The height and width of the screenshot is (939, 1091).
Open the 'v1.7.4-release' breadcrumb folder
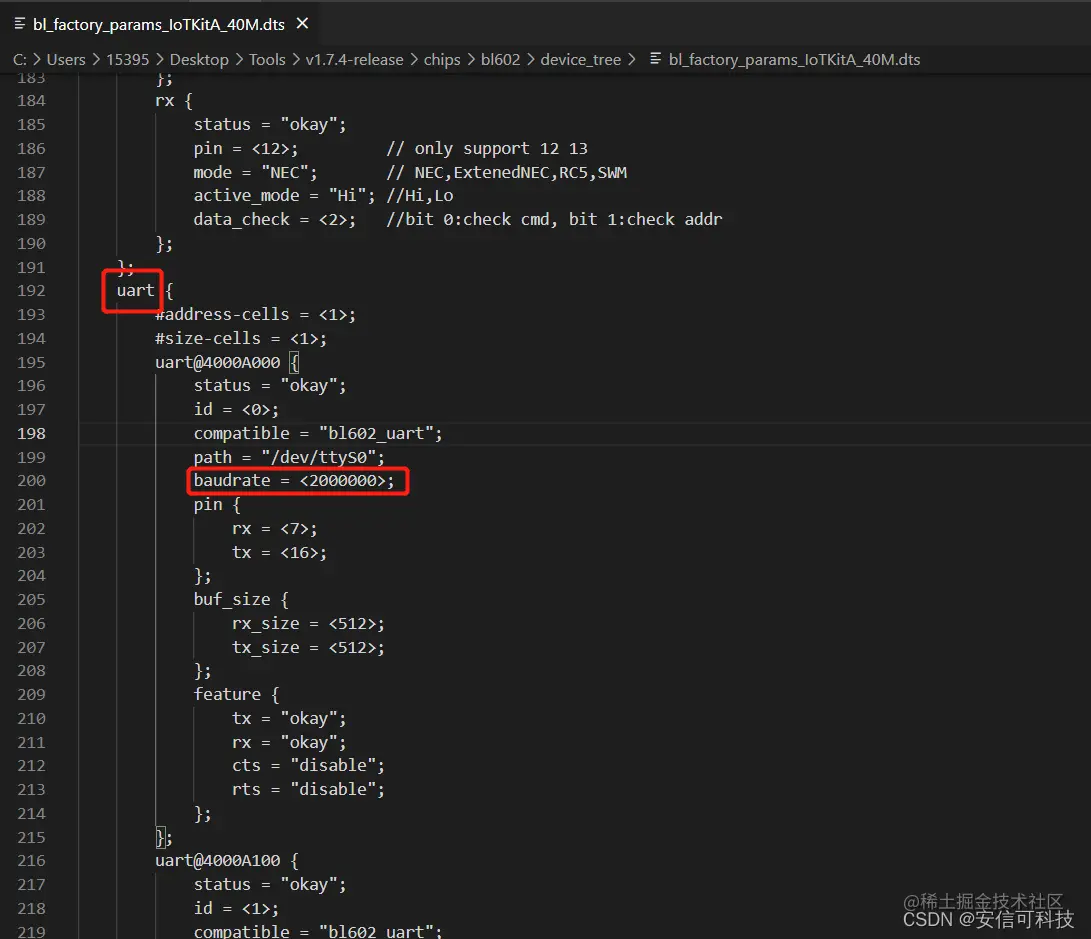click(x=354, y=60)
